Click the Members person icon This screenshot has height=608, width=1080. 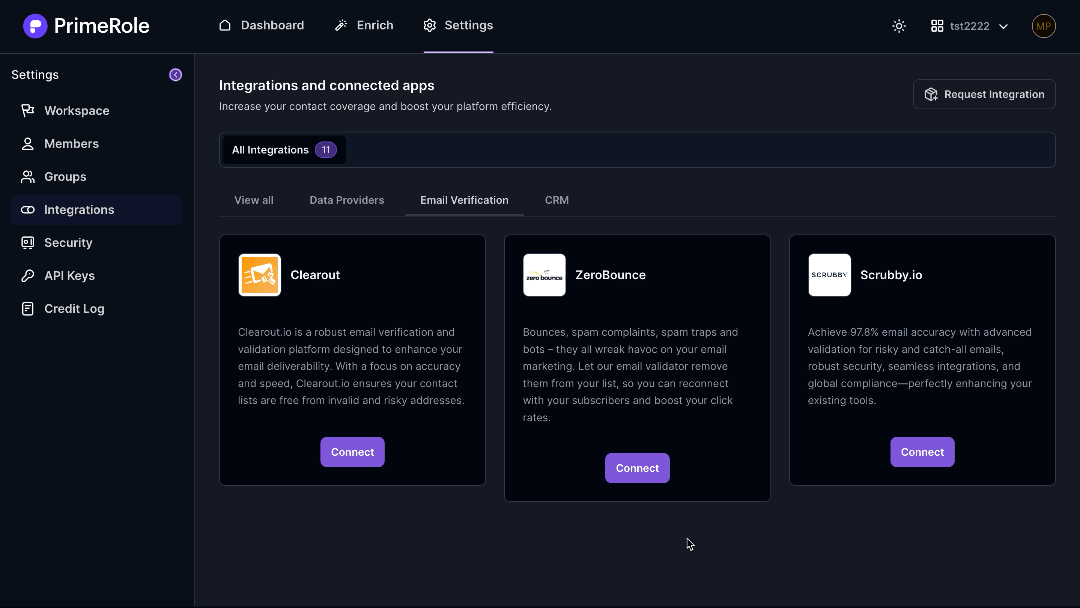point(28,143)
